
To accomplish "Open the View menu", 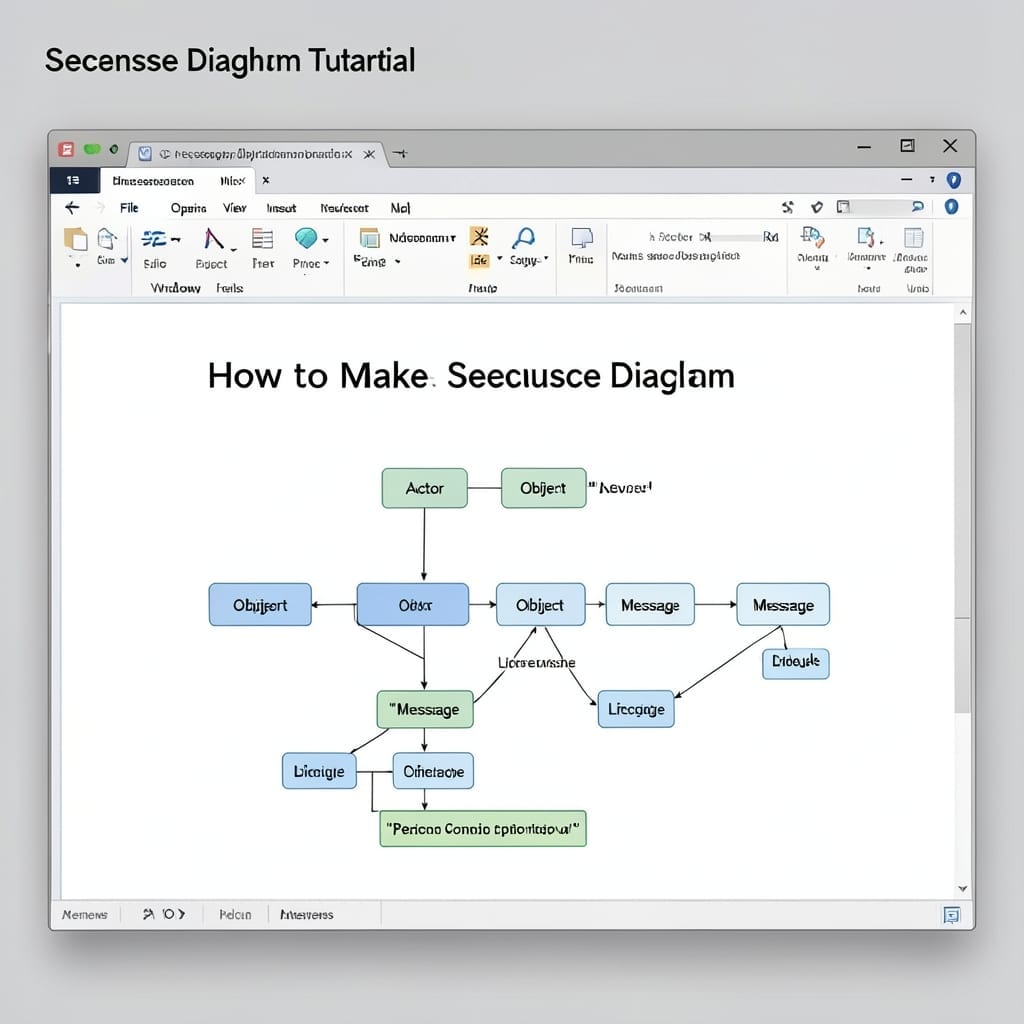I will 234,208.
